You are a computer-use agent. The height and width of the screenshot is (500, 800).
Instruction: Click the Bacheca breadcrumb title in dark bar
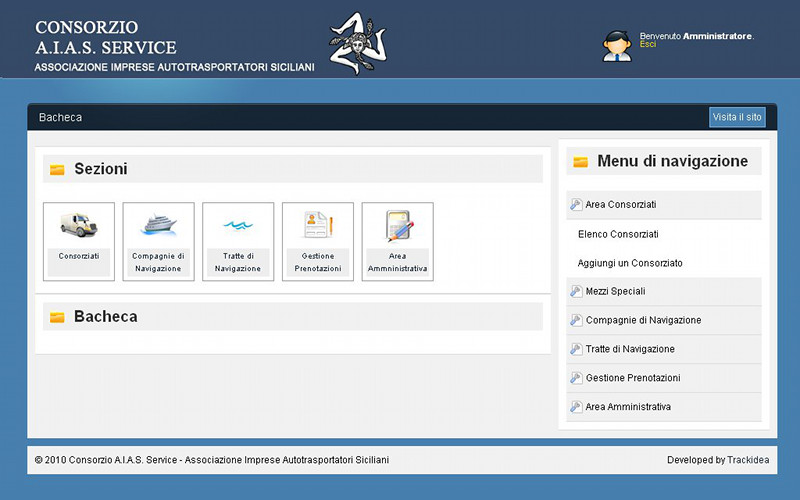pos(60,117)
